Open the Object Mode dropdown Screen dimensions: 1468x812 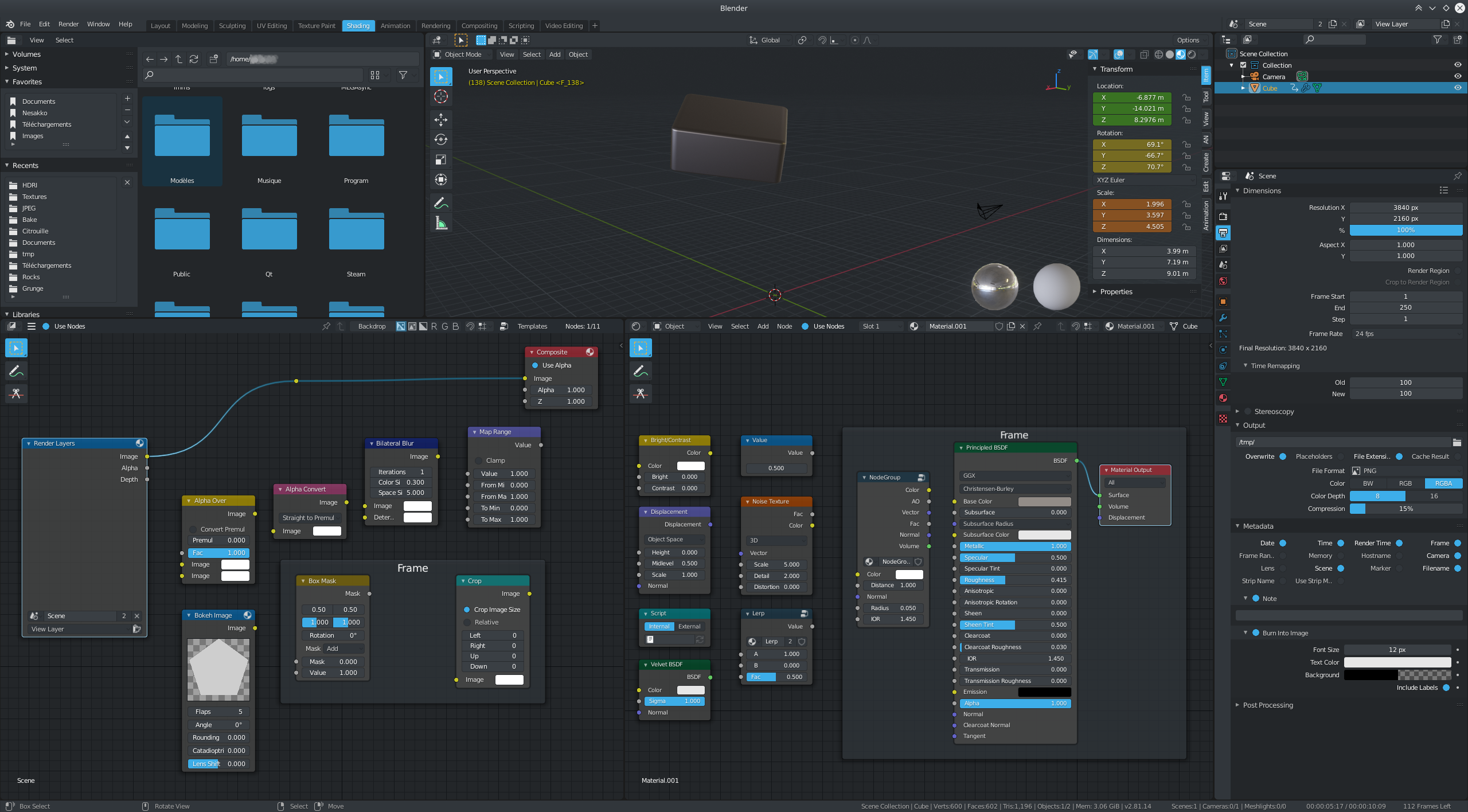pos(463,54)
